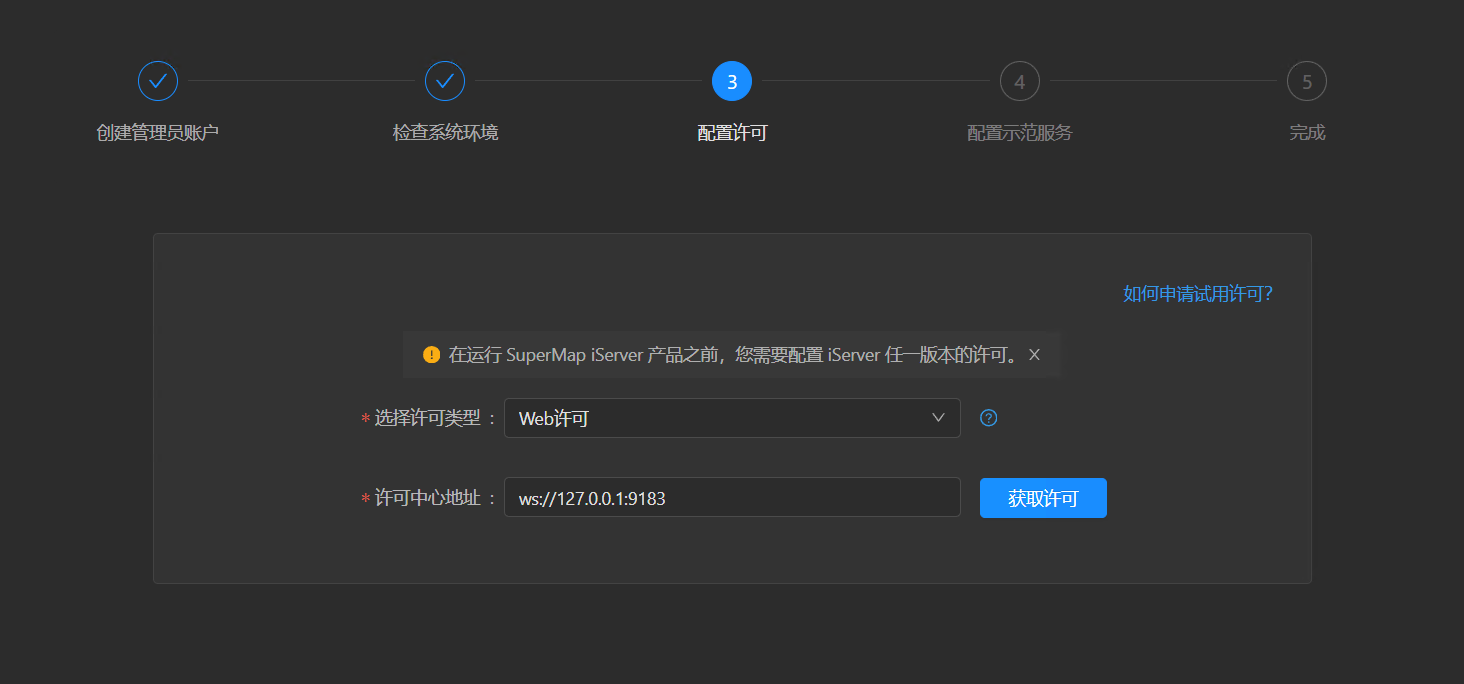Click the 配置示范服务 step label
The height and width of the screenshot is (684, 1464).
[x=1019, y=133]
